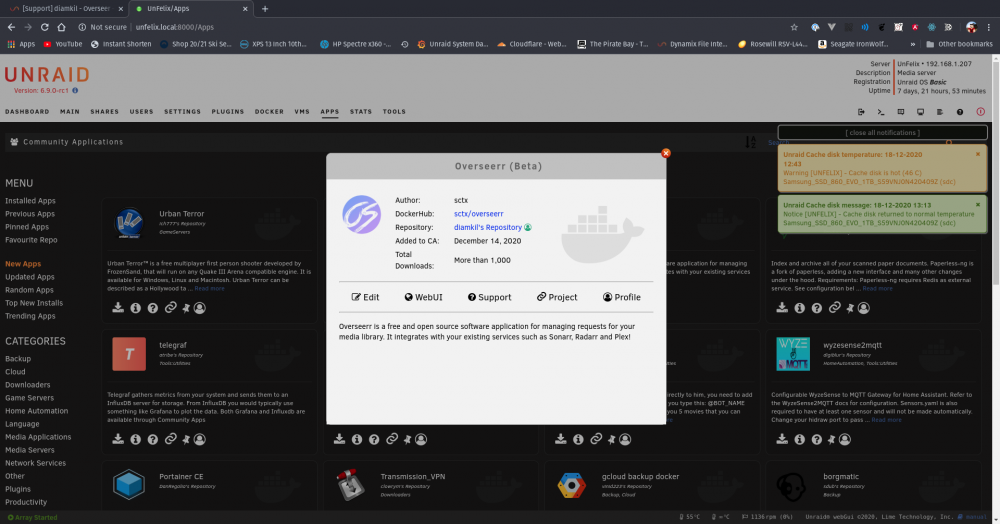The image size is (1000, 524).
Task: Select Favourite Repo in the menu
Action: pyautogui.click(x=31, y=240)
